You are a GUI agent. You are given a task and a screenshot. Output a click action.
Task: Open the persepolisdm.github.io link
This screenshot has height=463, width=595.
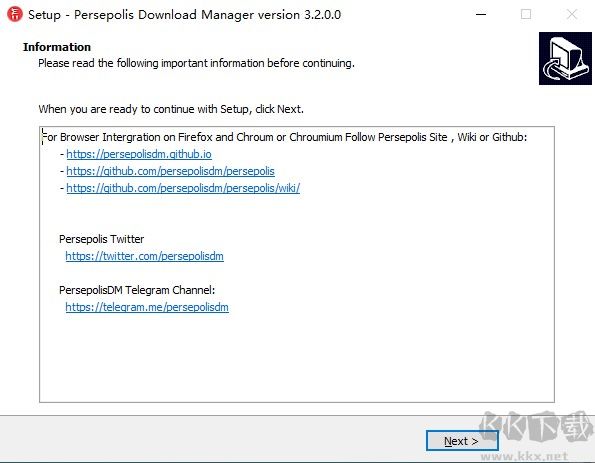[x=139, y=154]
